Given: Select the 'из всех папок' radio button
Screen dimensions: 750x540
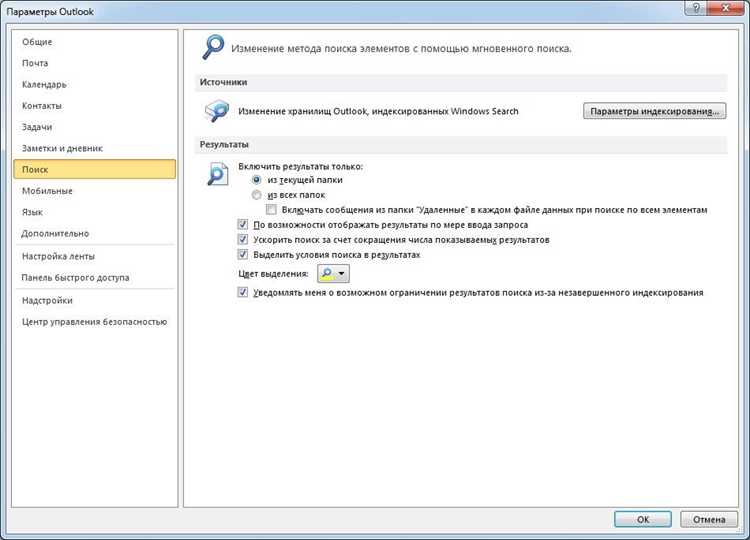Looking at the screenshot, I should (x=257, y=195).
